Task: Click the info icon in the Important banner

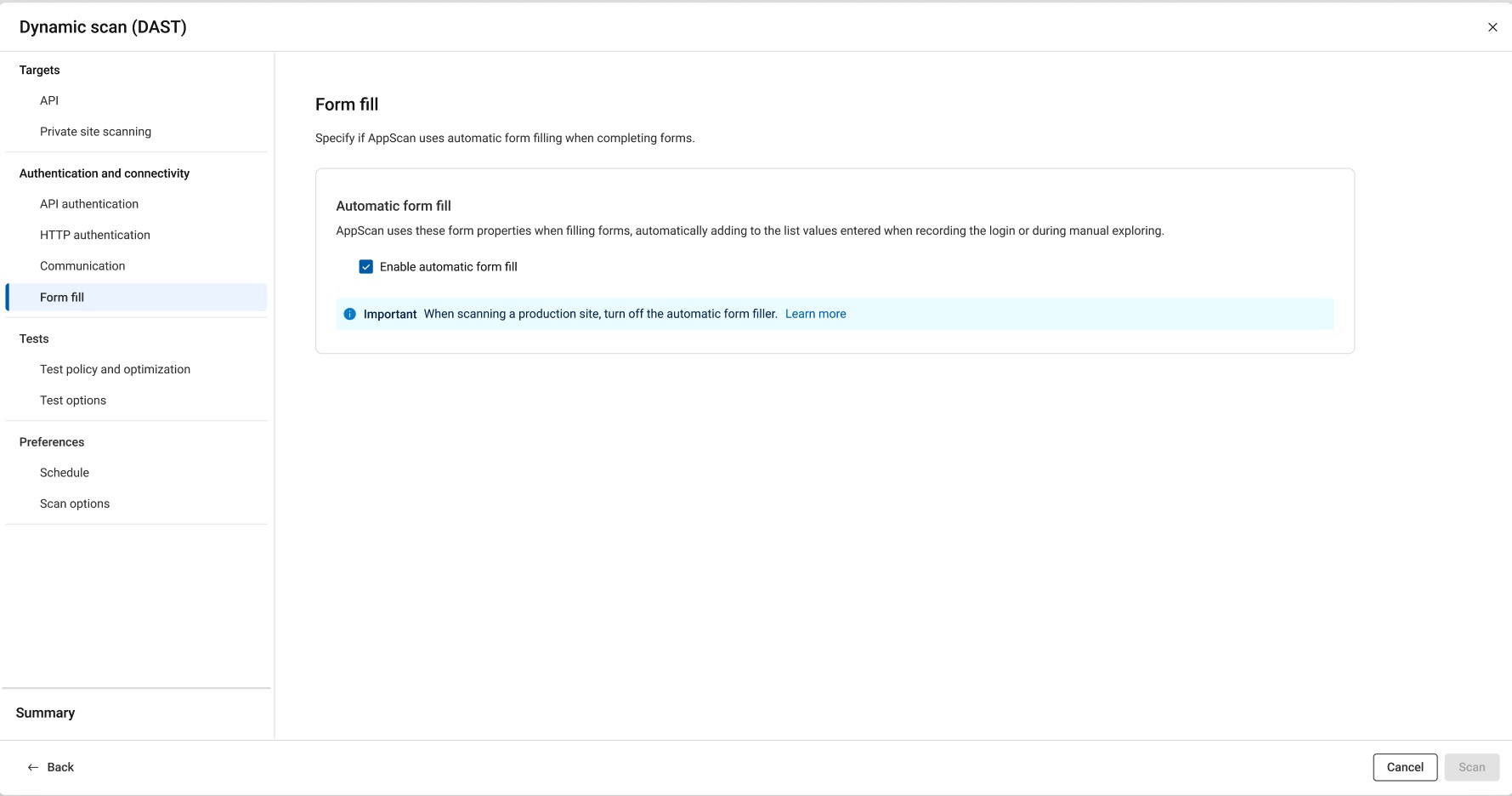Action: click(349, 314)
